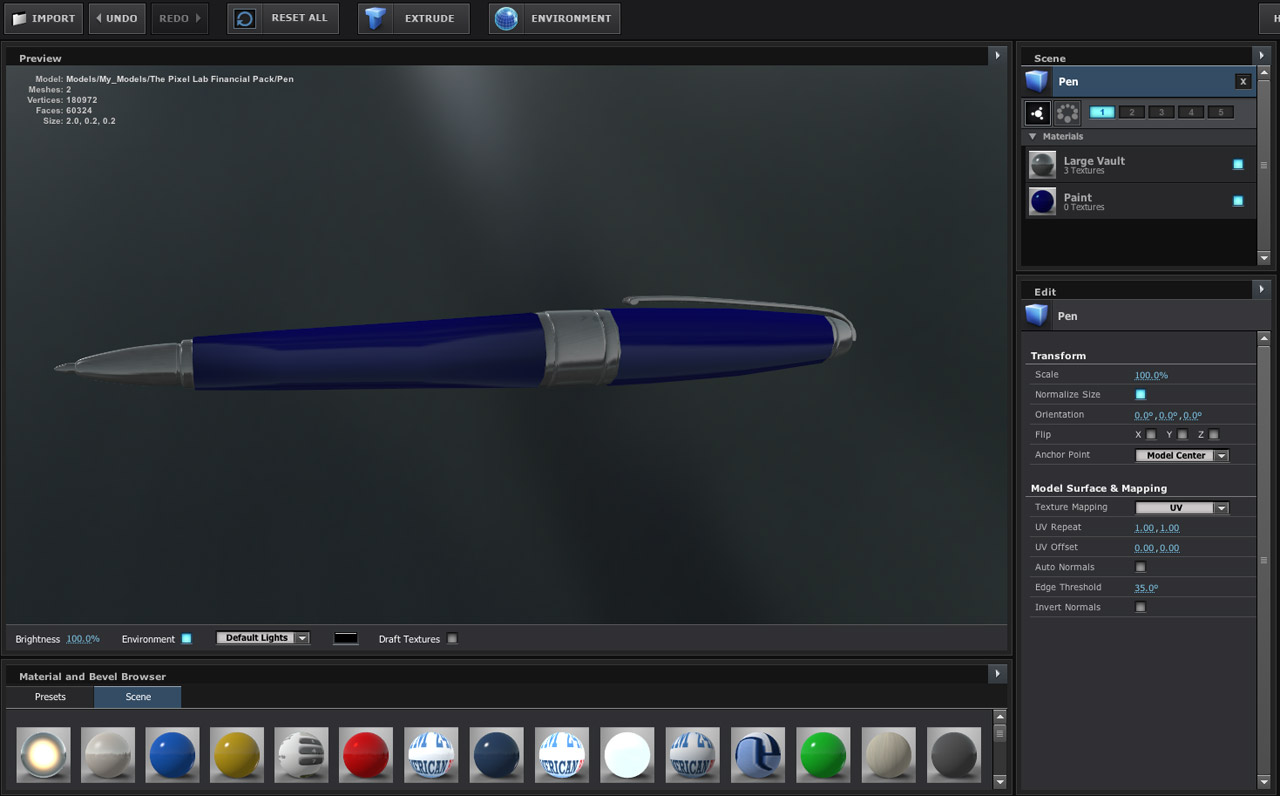Click the Reset All circular arrow icon
The height and width of the screenshot is (796, 1280).
click(x=245, y=18)
